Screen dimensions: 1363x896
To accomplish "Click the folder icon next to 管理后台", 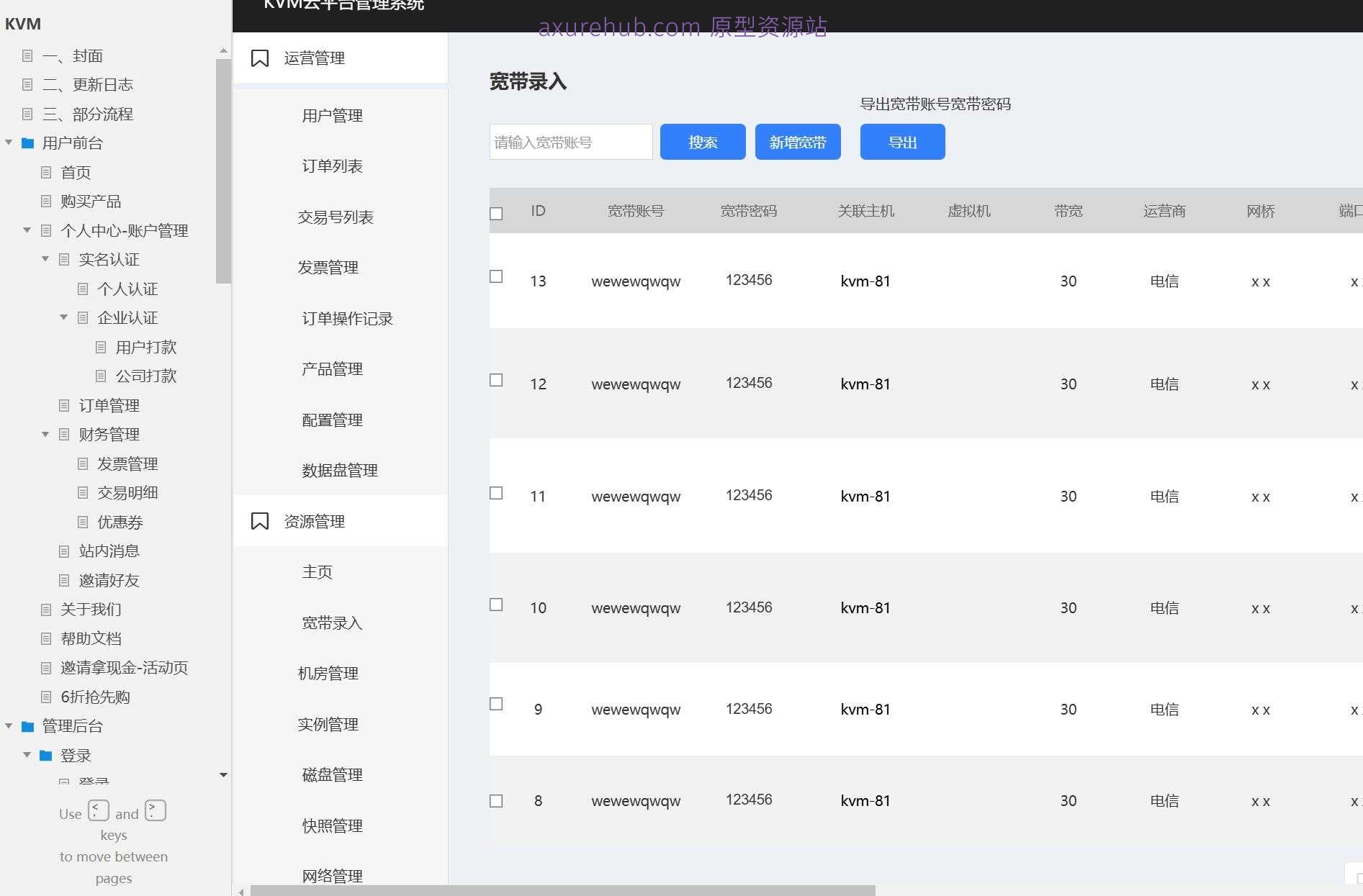I will click(27, 726).
